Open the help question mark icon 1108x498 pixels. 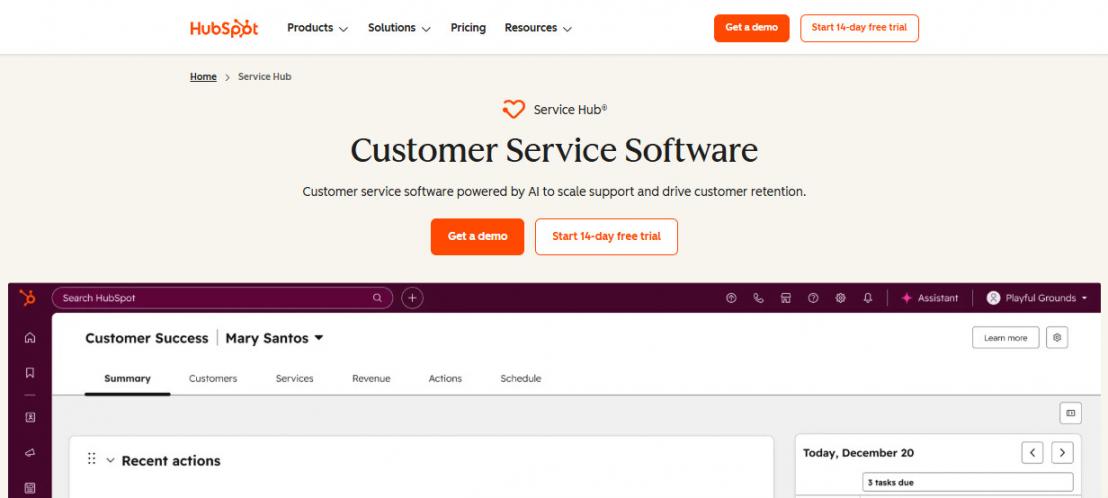[813, 298]
